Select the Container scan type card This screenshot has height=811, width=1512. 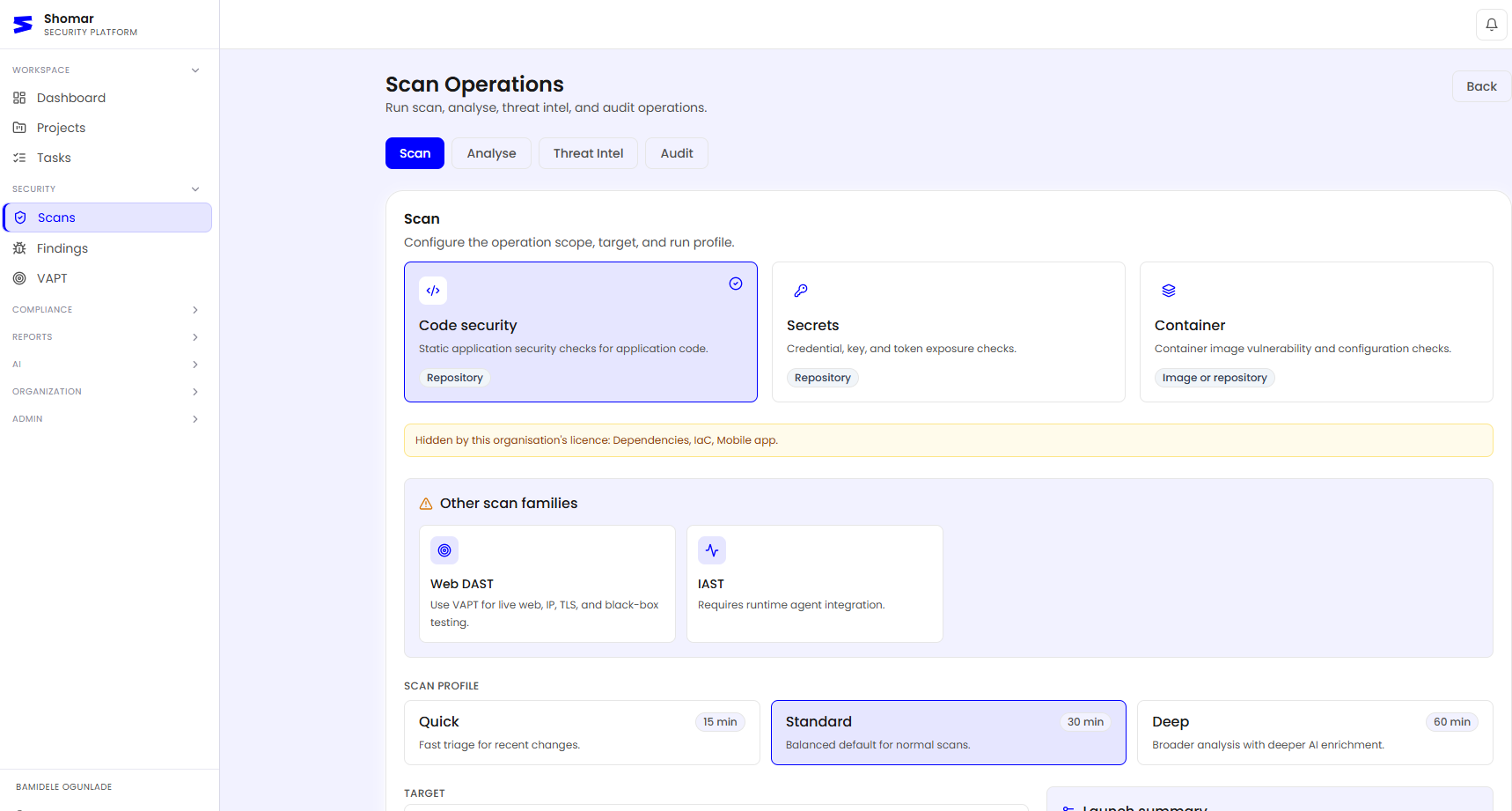pyautogui.click(x=1317, y=332)
